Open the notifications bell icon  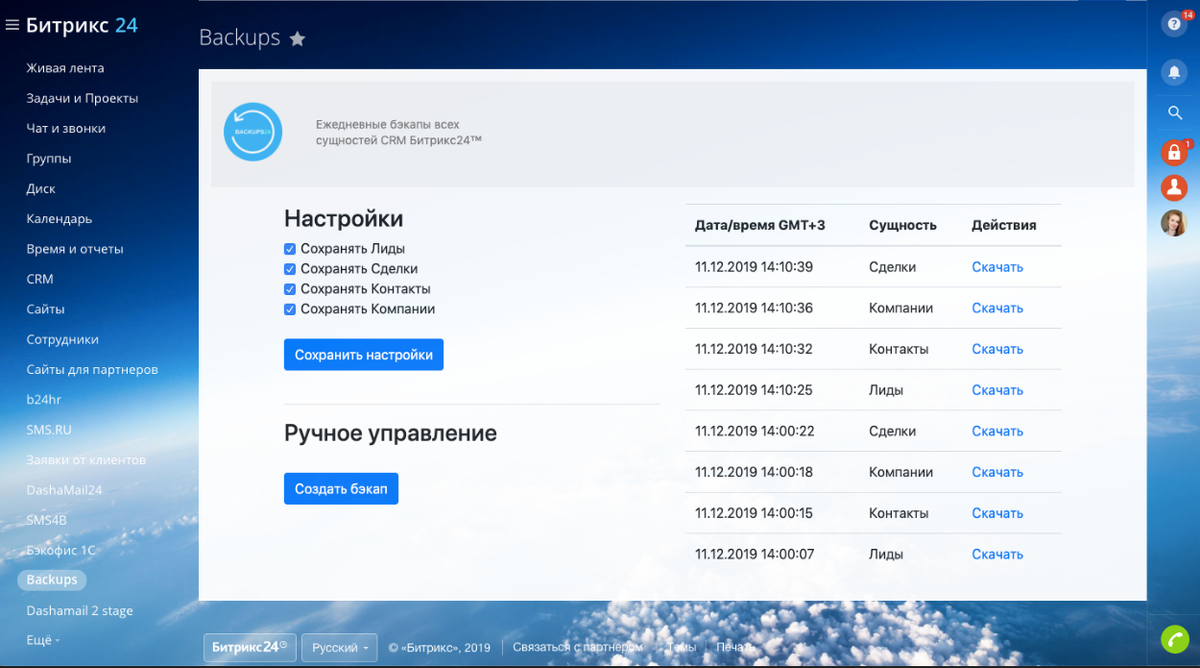[1174, 72]
